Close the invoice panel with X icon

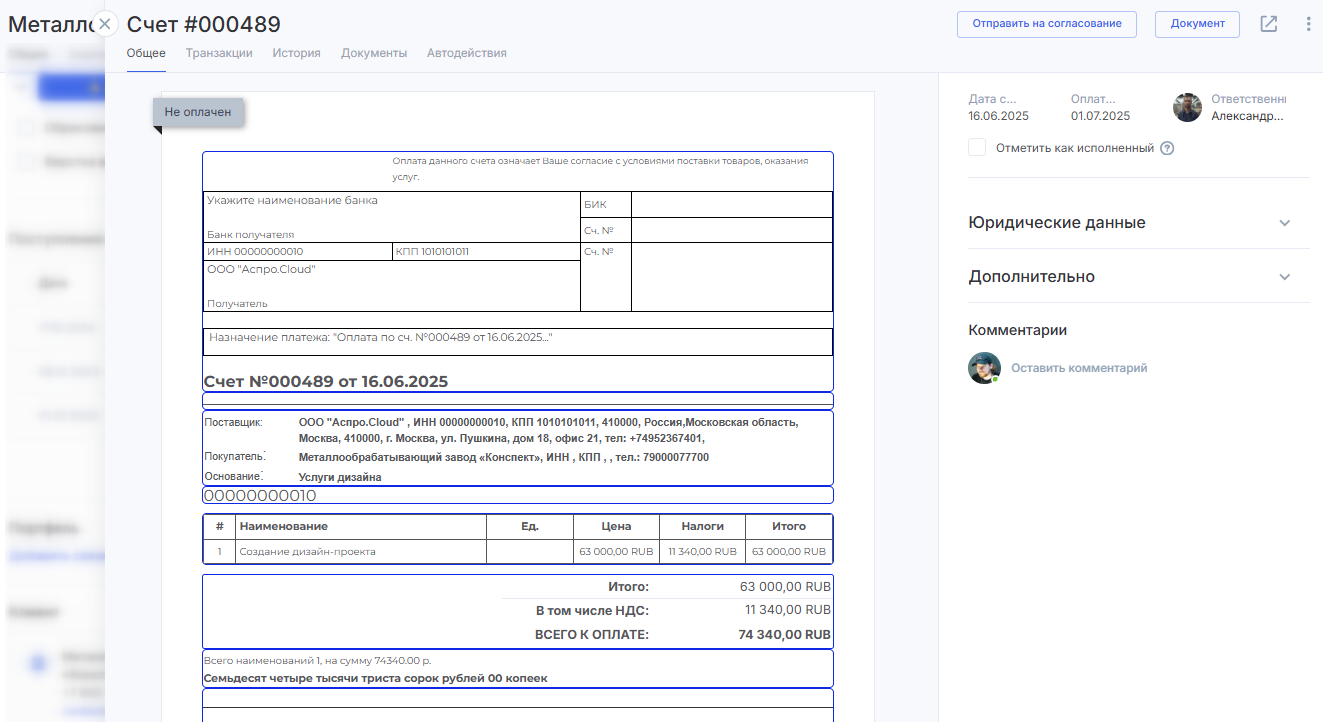tap(105, 24)
